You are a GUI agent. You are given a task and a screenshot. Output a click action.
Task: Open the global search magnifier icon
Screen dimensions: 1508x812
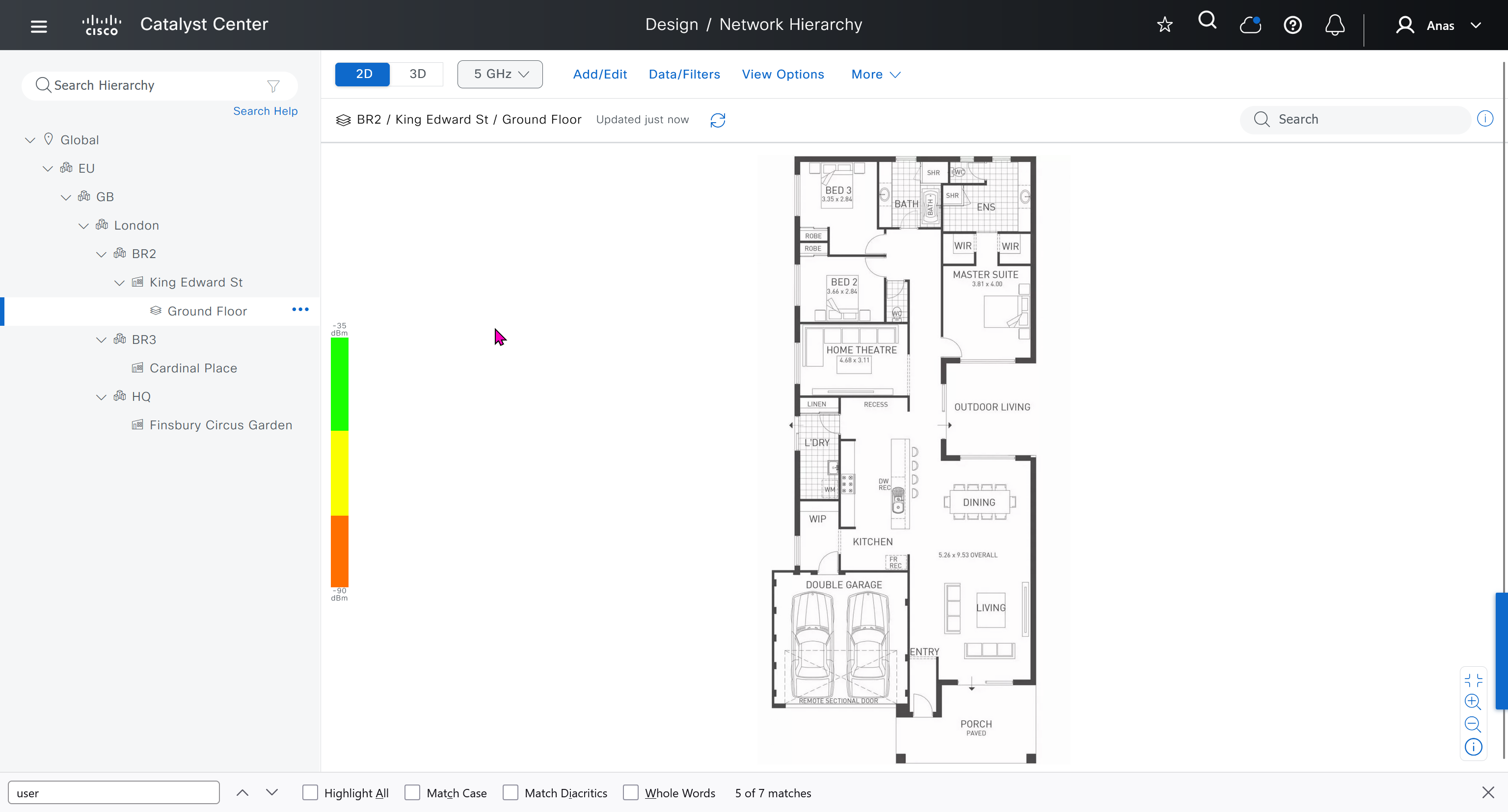[1207, 21]
